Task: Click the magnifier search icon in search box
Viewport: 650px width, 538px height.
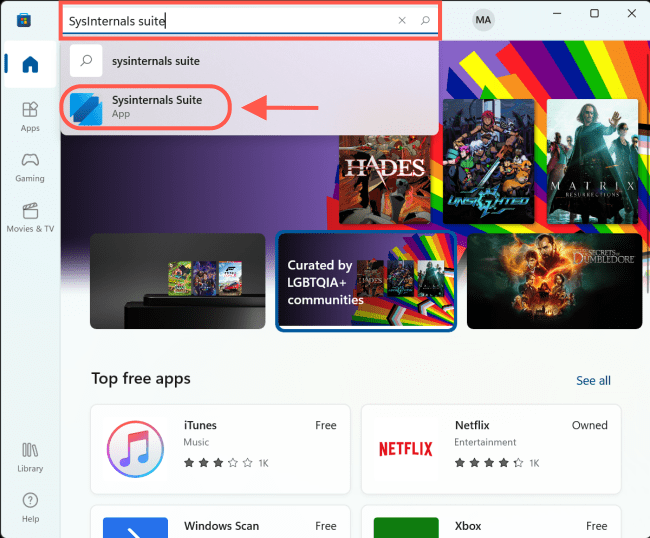Action: pos(425,20)
